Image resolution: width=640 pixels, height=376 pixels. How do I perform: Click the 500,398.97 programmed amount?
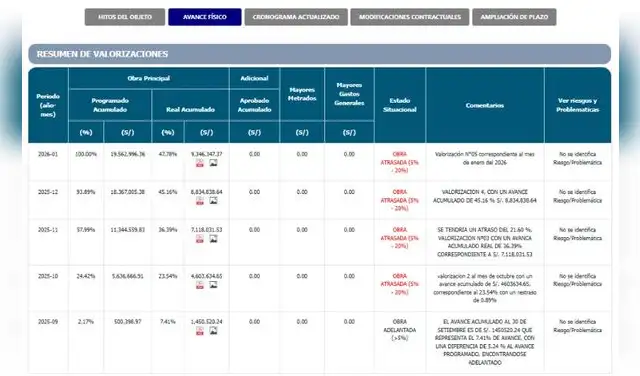pos(128,322)
